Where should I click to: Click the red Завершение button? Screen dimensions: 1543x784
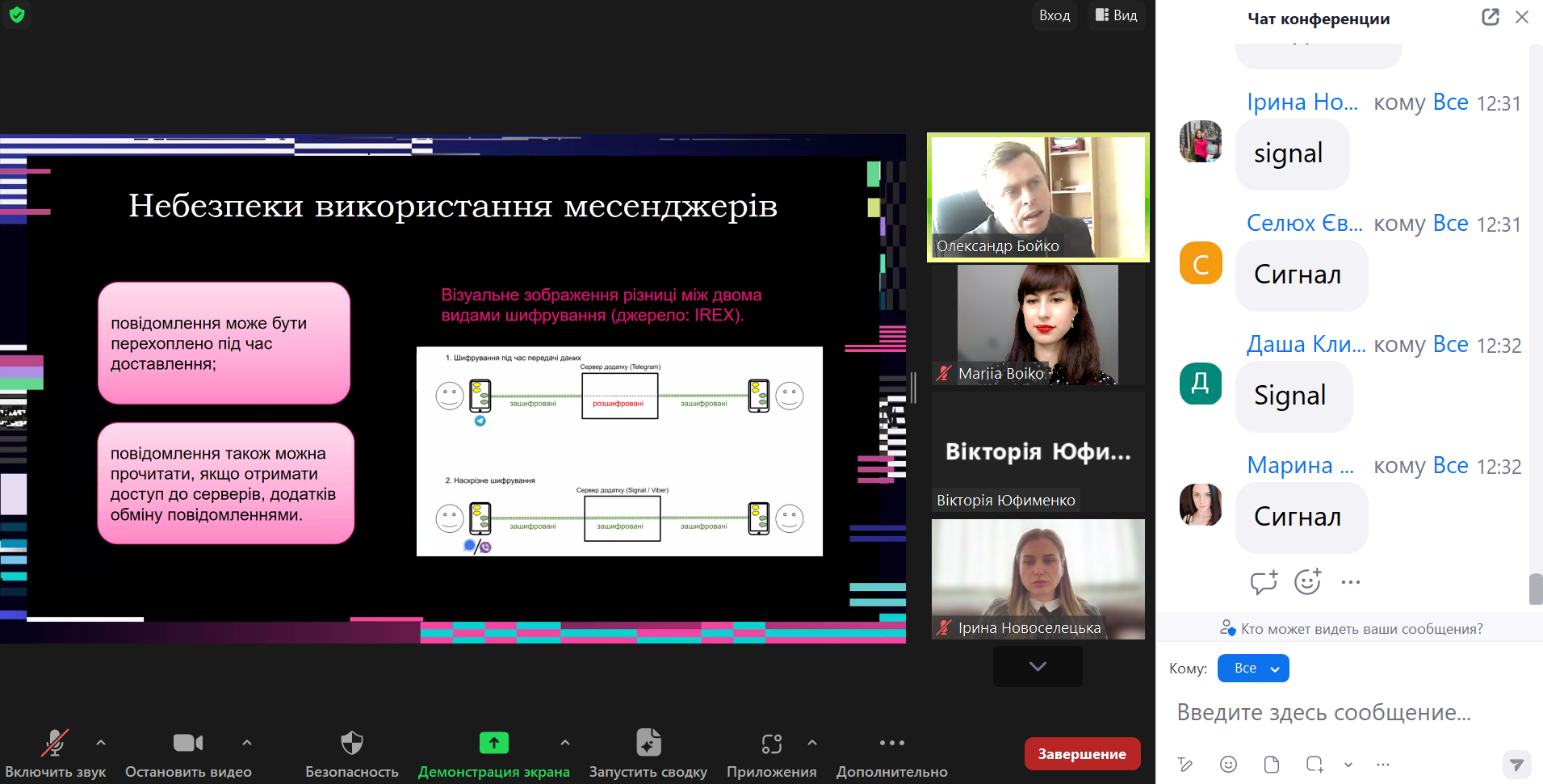tap(1082, 753)
